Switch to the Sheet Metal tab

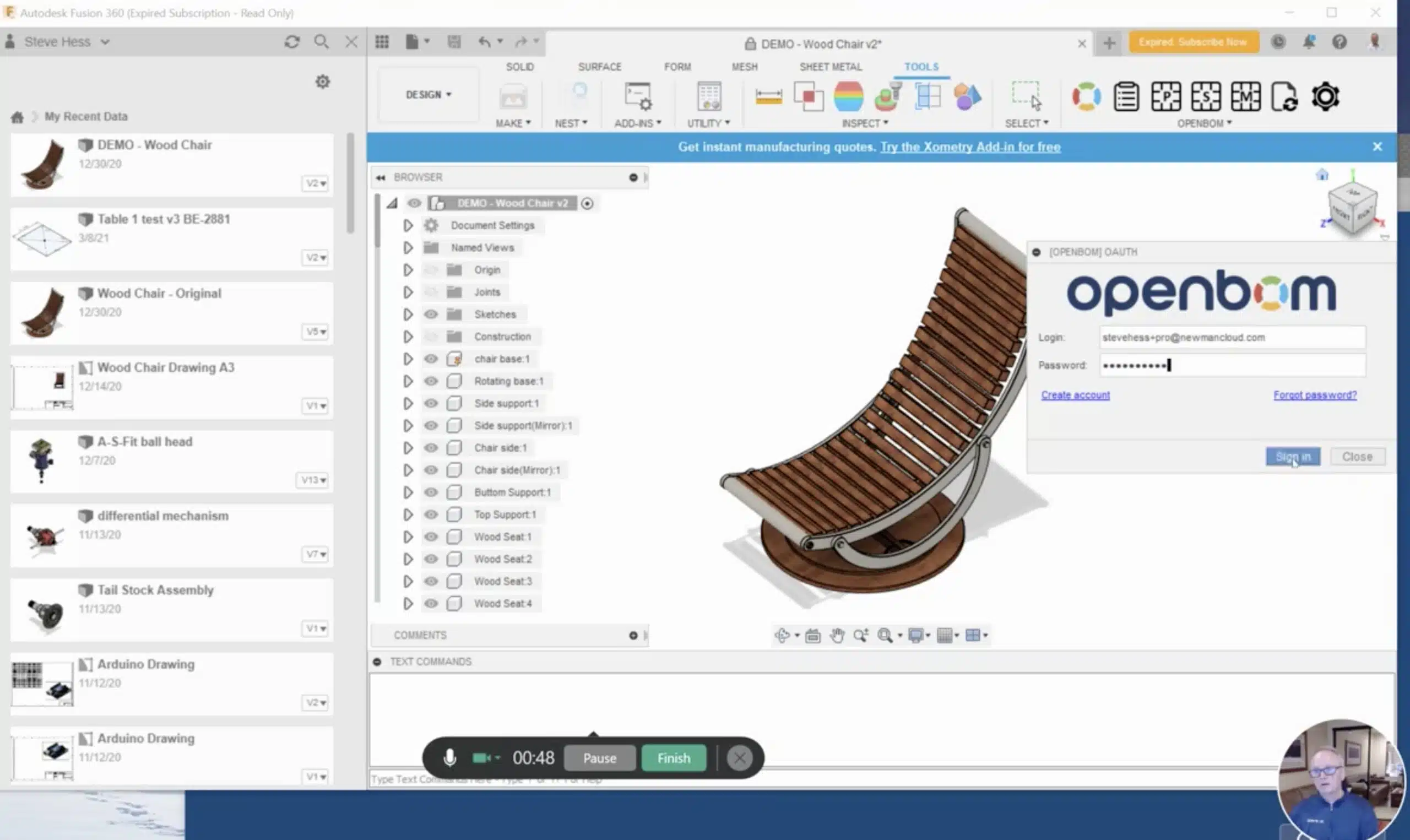click(x=831, y=67)
